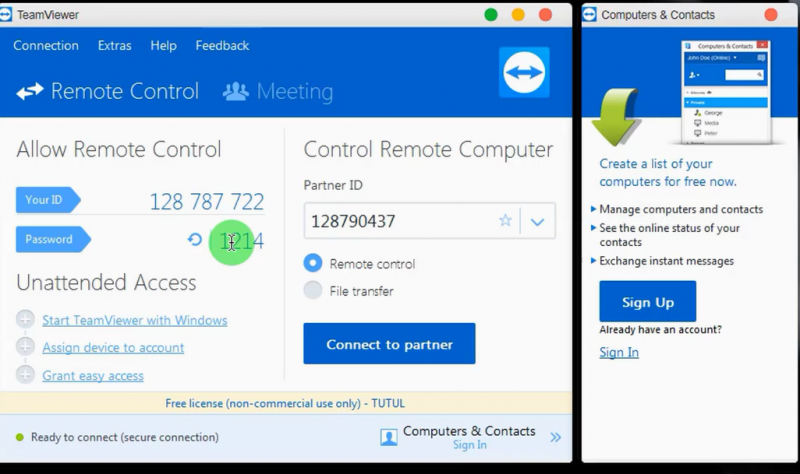Click Sign In under Computers & Contacts bar
This screenshot has width=800, height=474.
[x=469, y=445]
